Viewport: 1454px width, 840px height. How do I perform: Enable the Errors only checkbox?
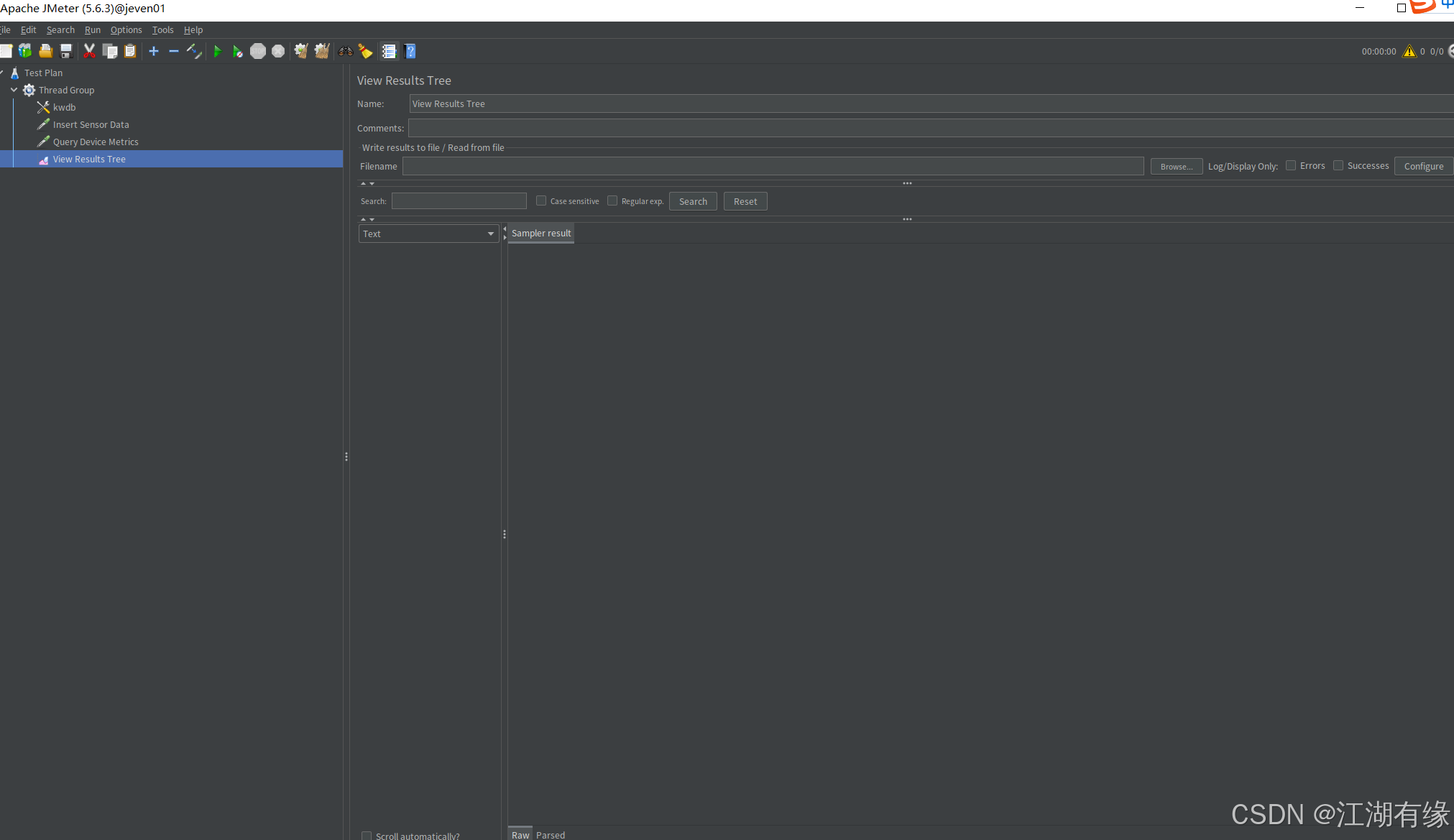(x=1291, y=165)
